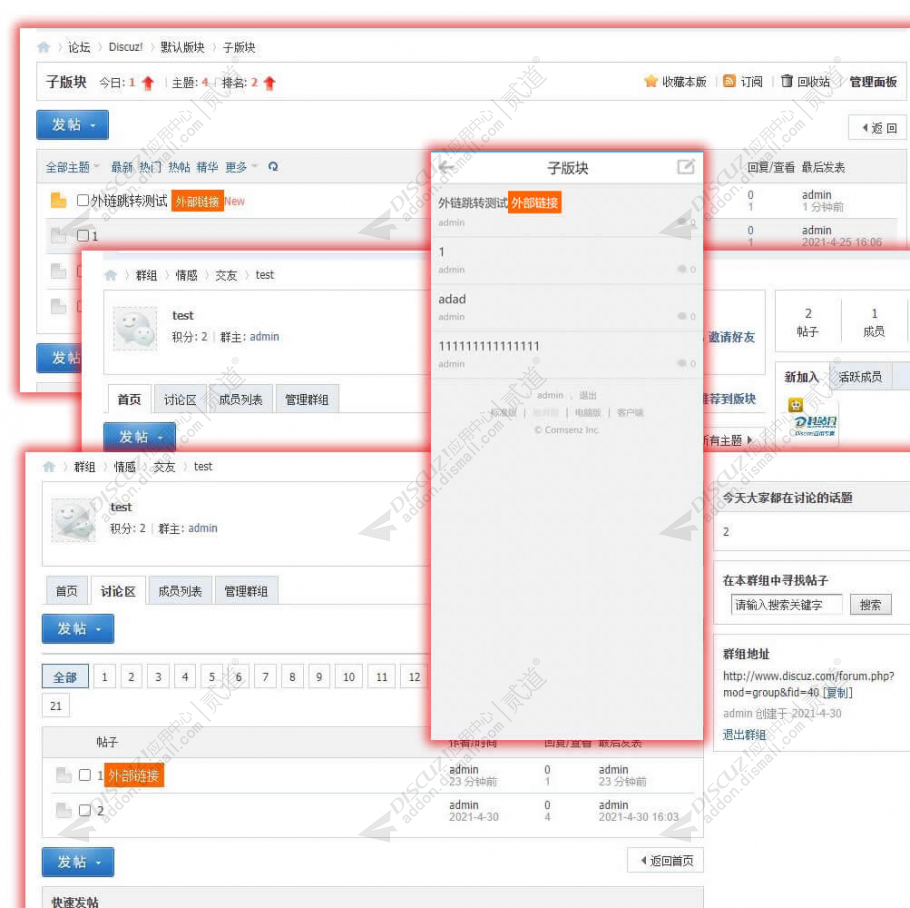910x908 pixels.
Task: Tick the checkbox for post 2 in 讨论区
Action: point(85,810)
